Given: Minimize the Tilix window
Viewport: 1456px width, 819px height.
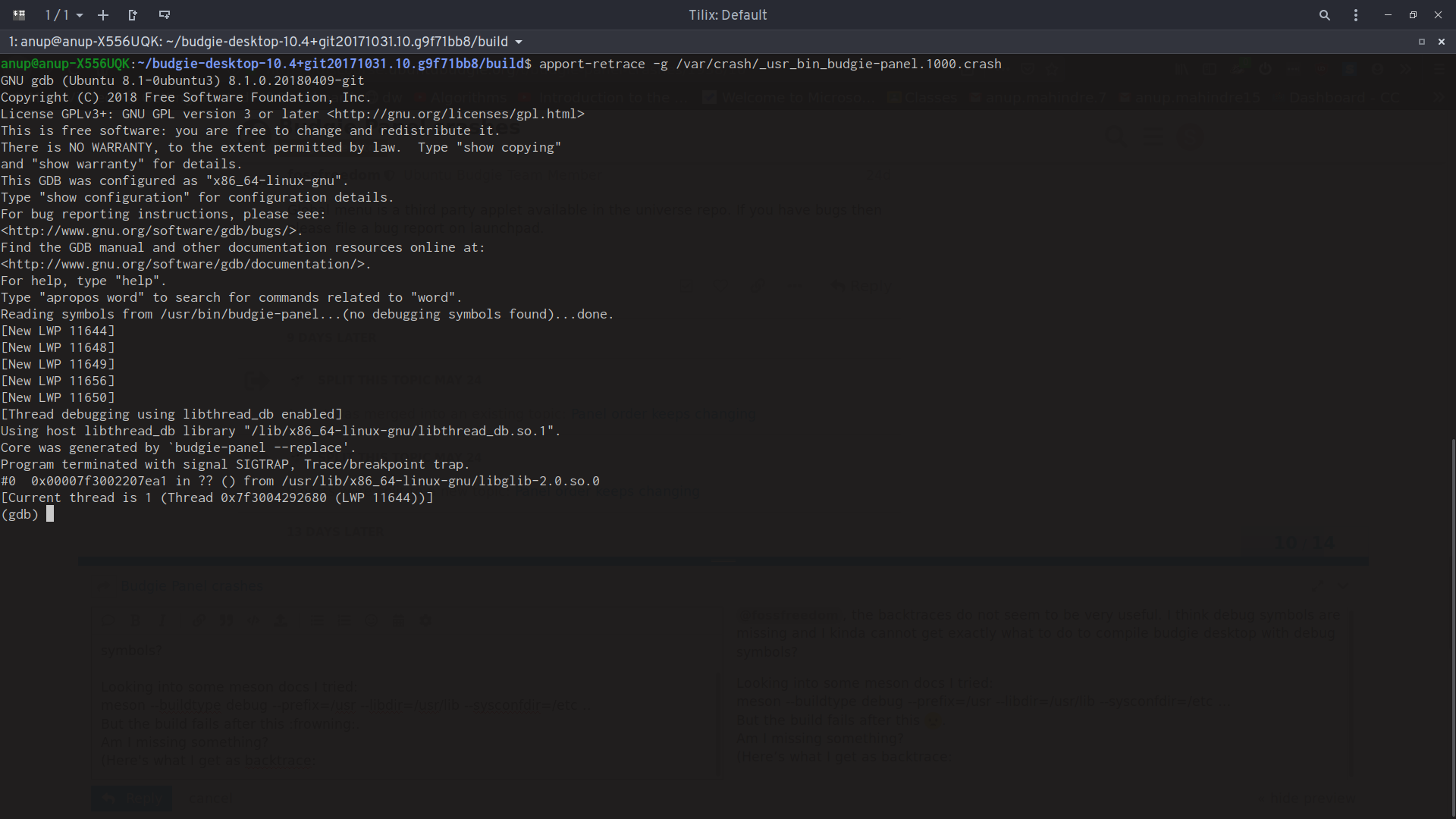Looking at the screenshot, I should point(1388,14).
